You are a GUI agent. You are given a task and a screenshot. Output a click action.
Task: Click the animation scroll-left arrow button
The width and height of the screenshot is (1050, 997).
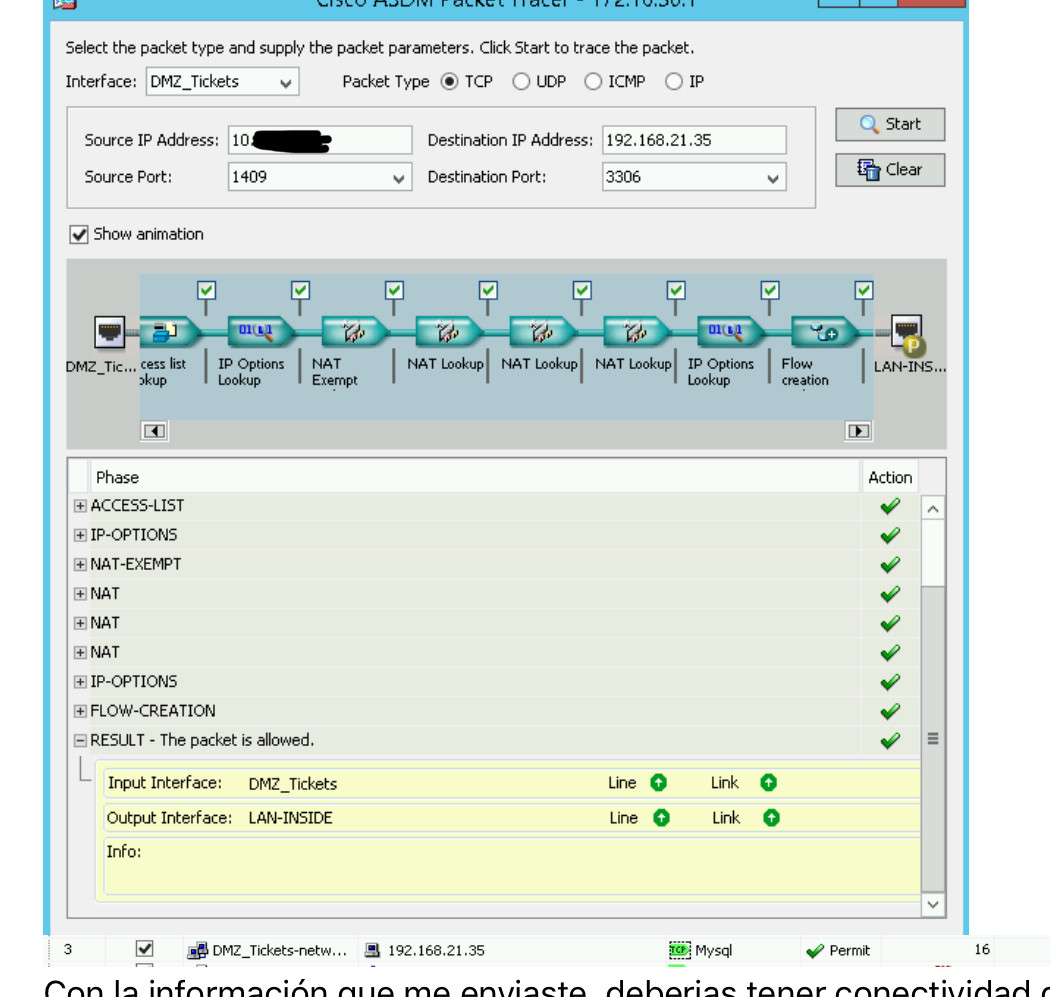155,431
